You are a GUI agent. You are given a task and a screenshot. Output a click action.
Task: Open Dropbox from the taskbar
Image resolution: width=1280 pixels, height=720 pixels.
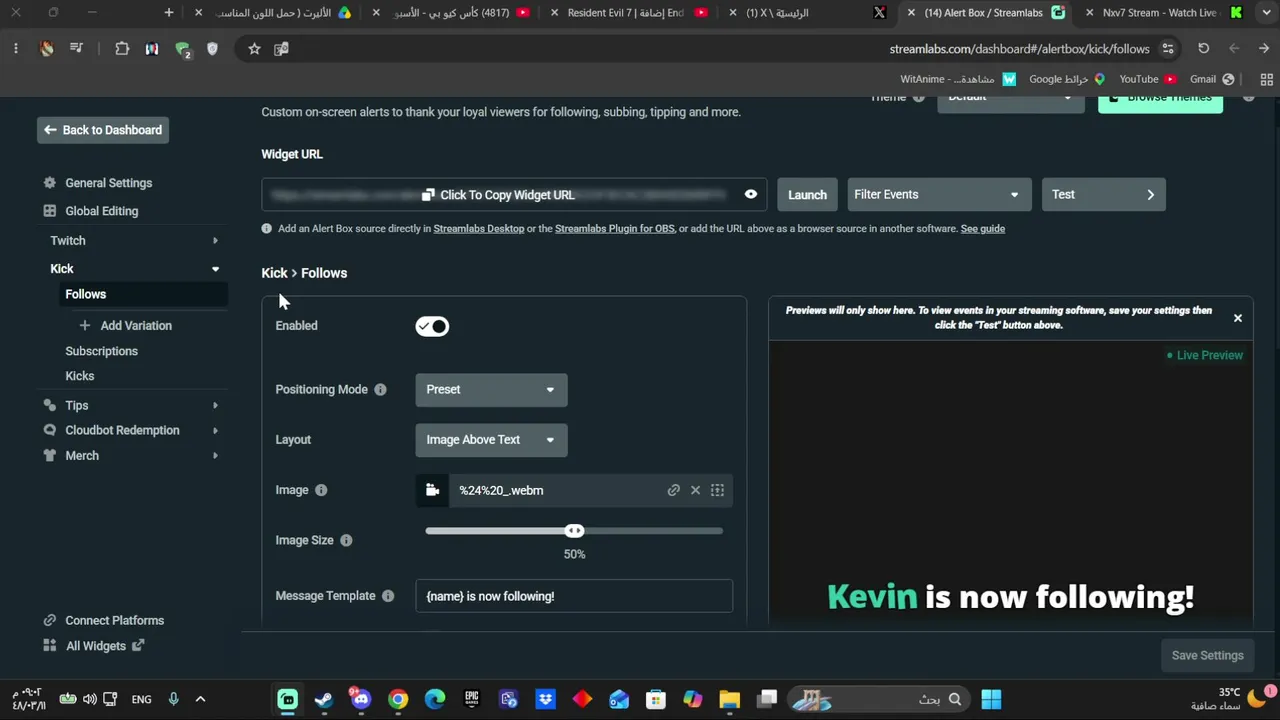[x=546, y=699]
